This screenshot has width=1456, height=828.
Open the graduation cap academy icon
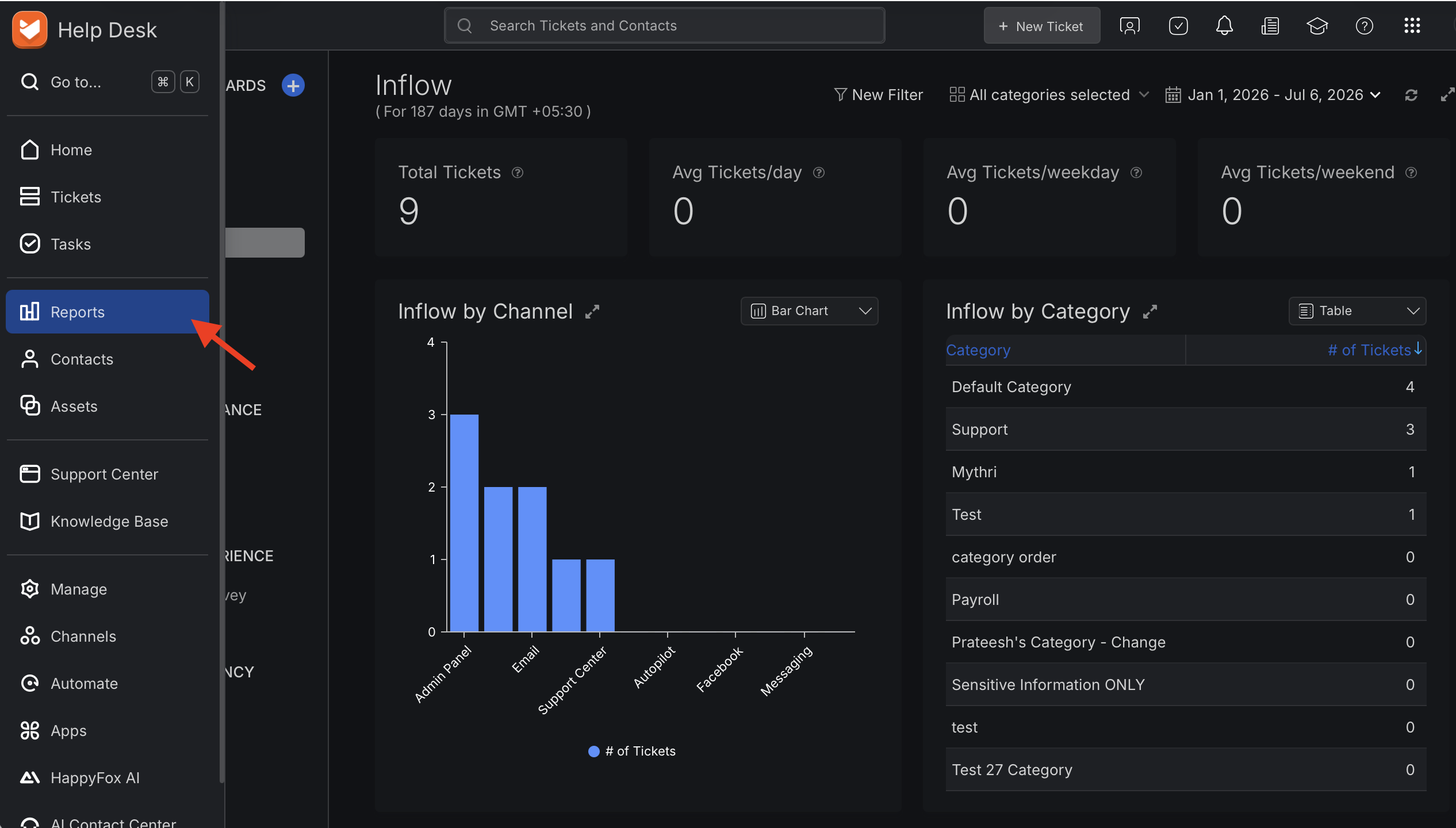[x=1317, y=26]
